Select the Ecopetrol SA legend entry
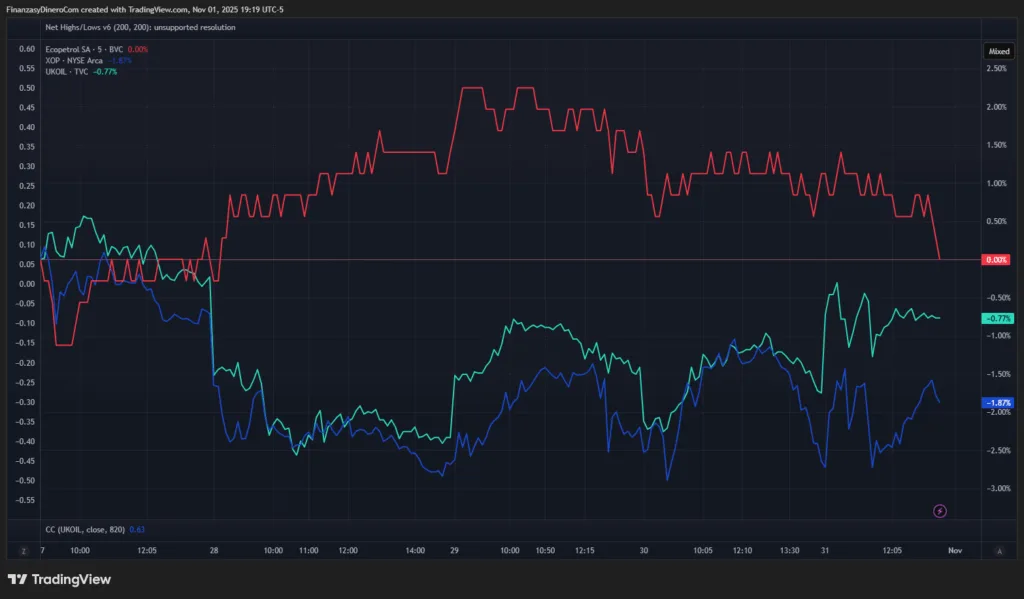Viewport: 1024px width, 599px height. tap(83, 49)
